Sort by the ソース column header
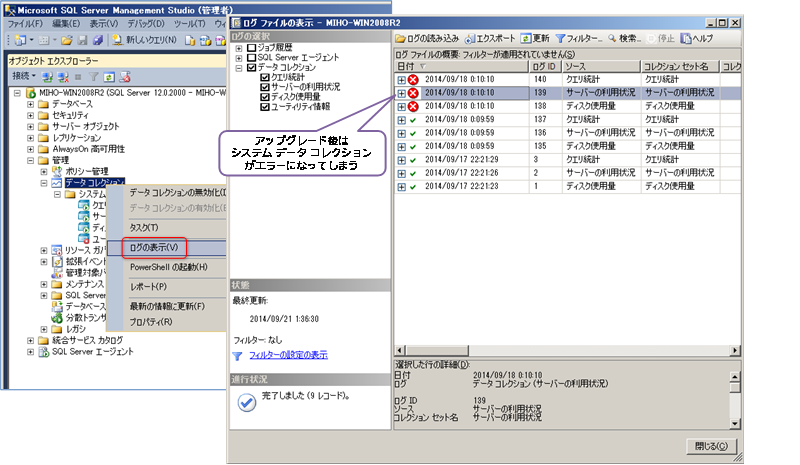 [x=601, y=66]
